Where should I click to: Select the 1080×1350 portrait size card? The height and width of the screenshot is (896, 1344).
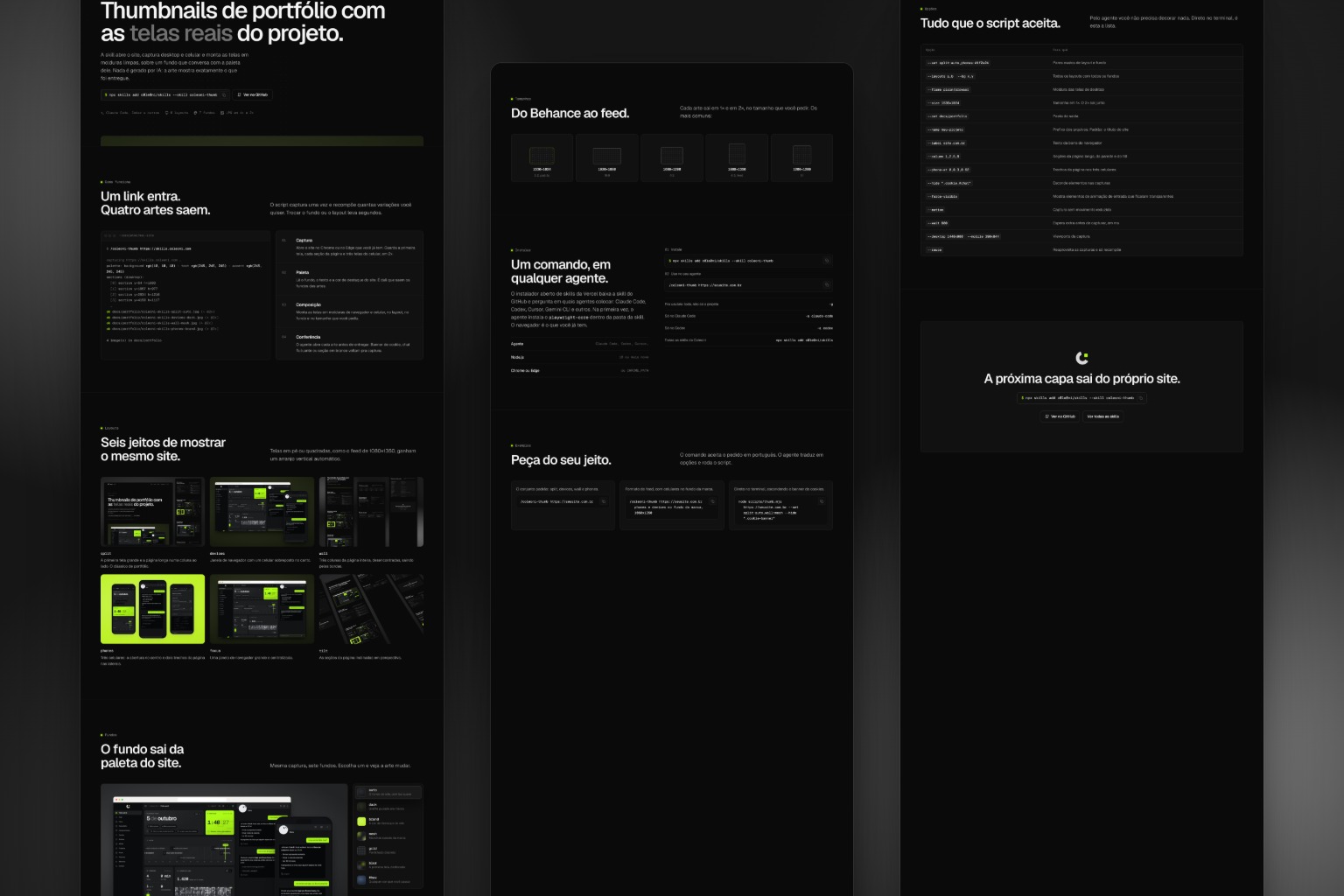click(x=737, y=157)
